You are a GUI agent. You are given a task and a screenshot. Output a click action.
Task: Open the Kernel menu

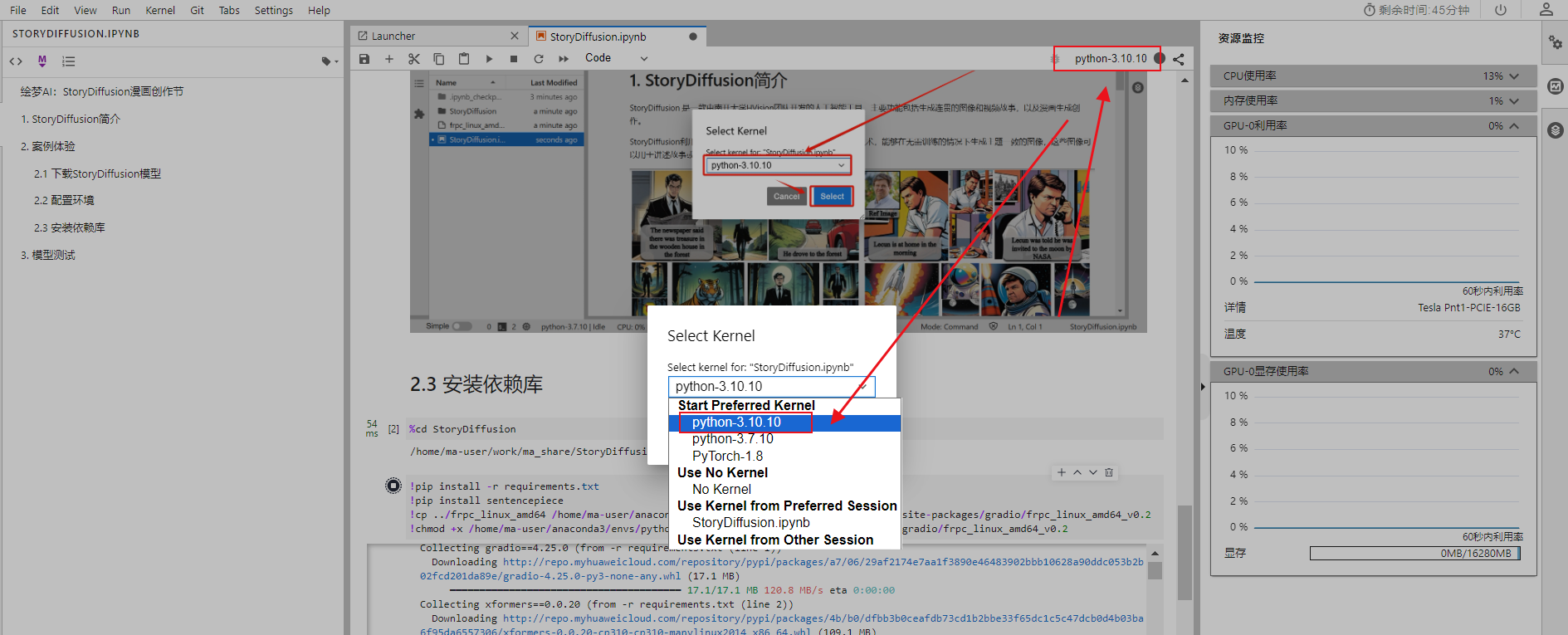[160, 10]
